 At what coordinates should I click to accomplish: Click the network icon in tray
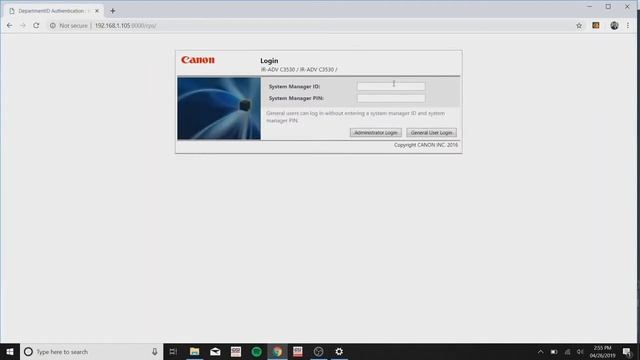click(567, 352)
